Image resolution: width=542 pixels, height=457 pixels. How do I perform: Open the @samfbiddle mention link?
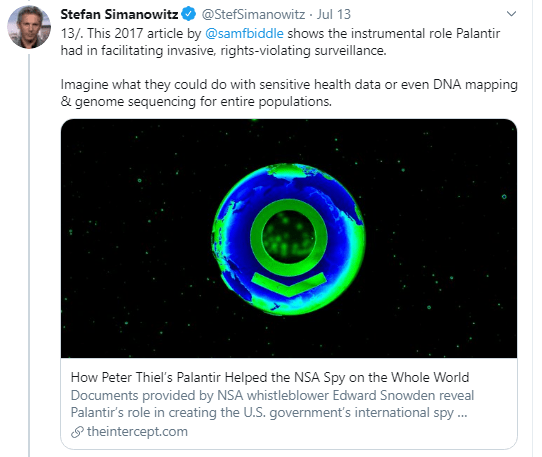244,34
